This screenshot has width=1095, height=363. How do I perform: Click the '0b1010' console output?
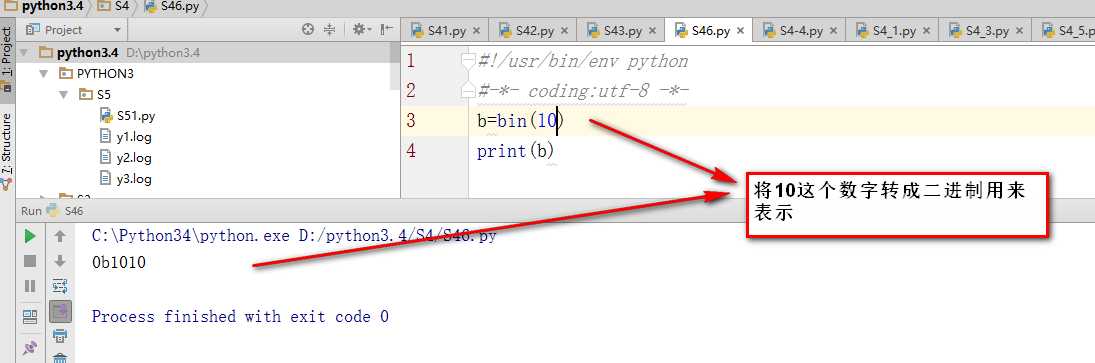(x=119, y=263)
